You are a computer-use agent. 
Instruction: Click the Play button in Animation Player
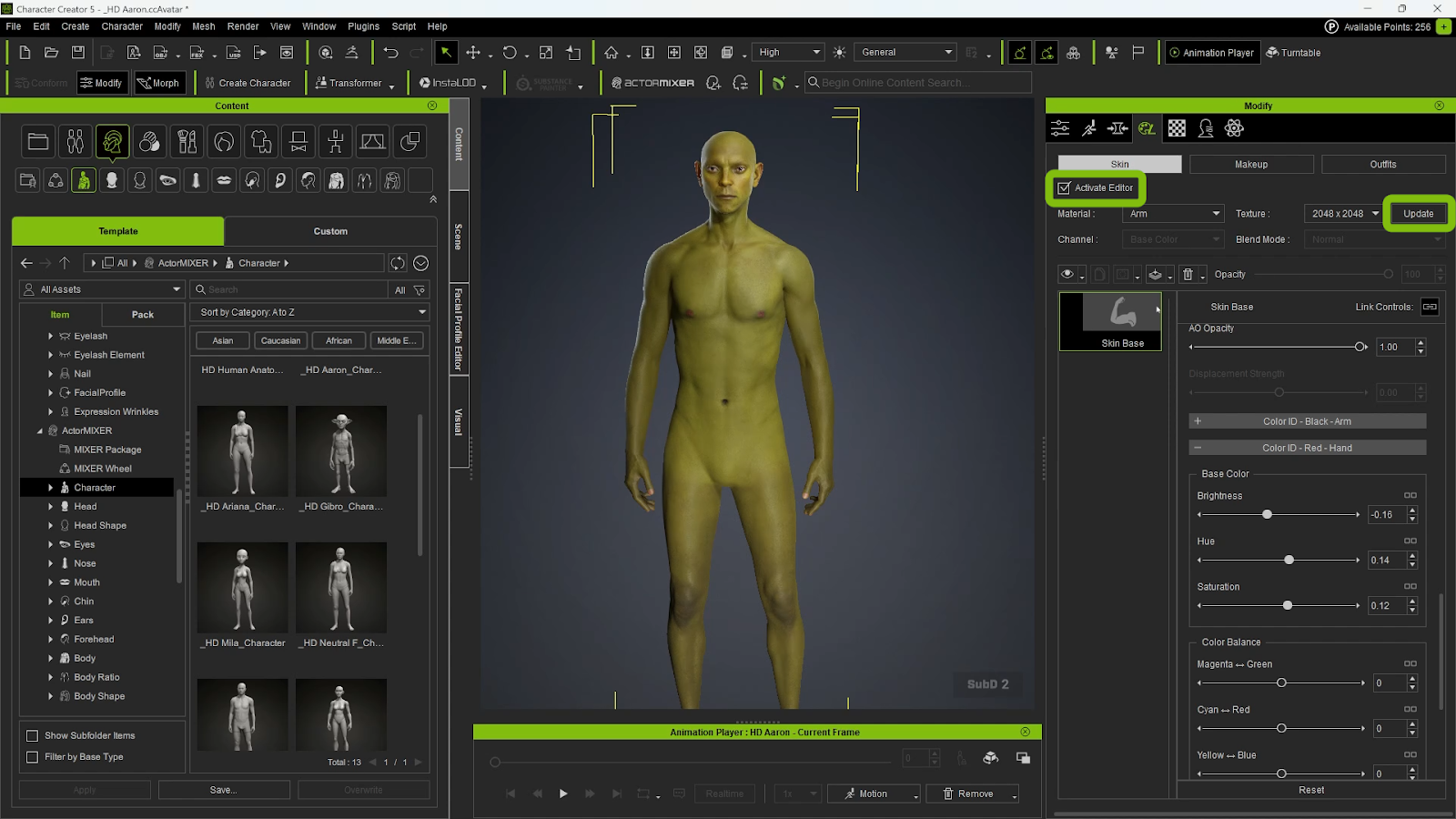tap(563, 794)
